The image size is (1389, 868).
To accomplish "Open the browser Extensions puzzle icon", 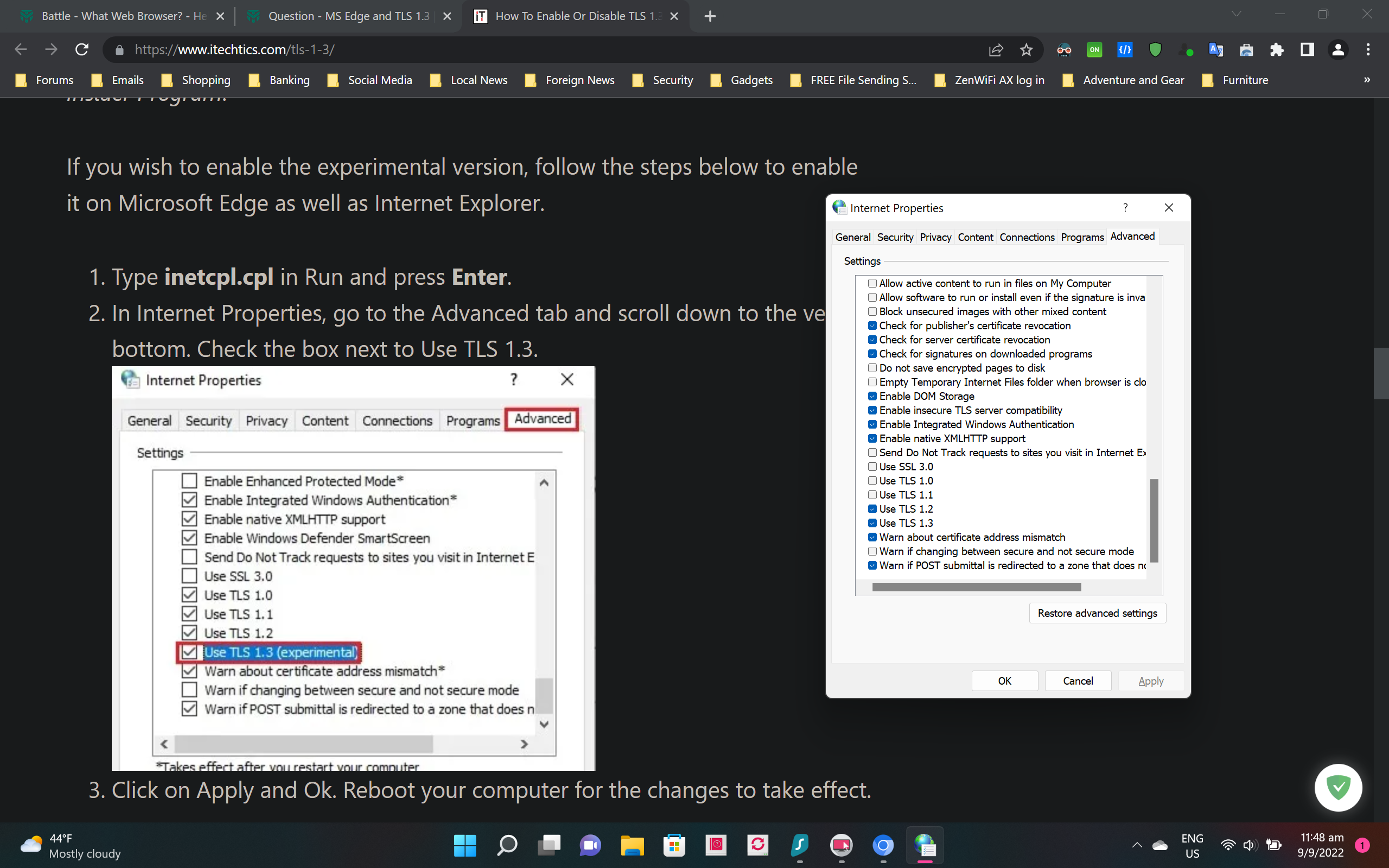I will [x=1277, y=50].
